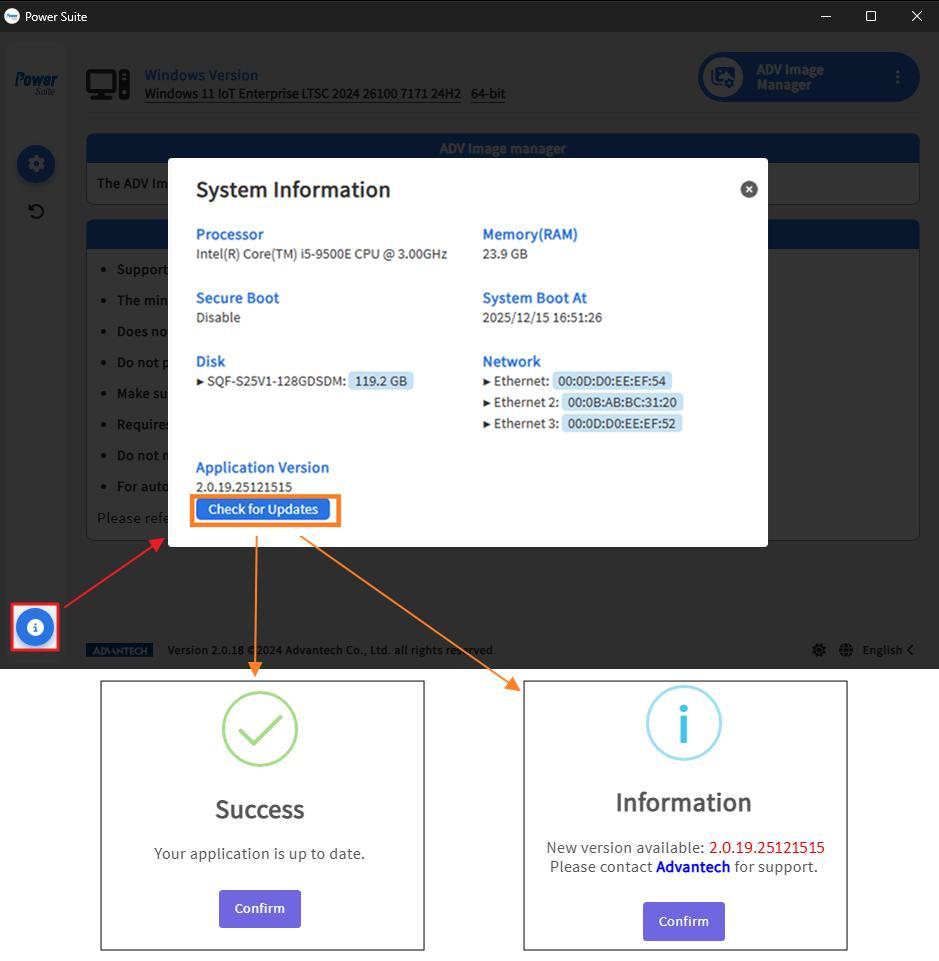Open the ADV Image Manager button

(808, 77)
